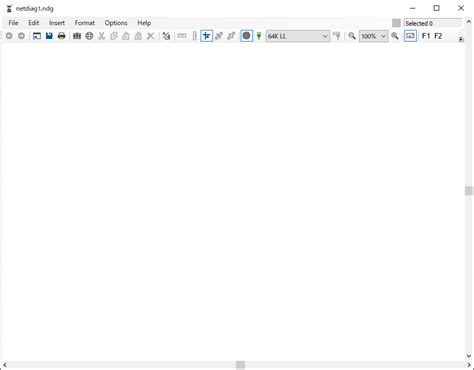Click the second grey round forward button

21,36
